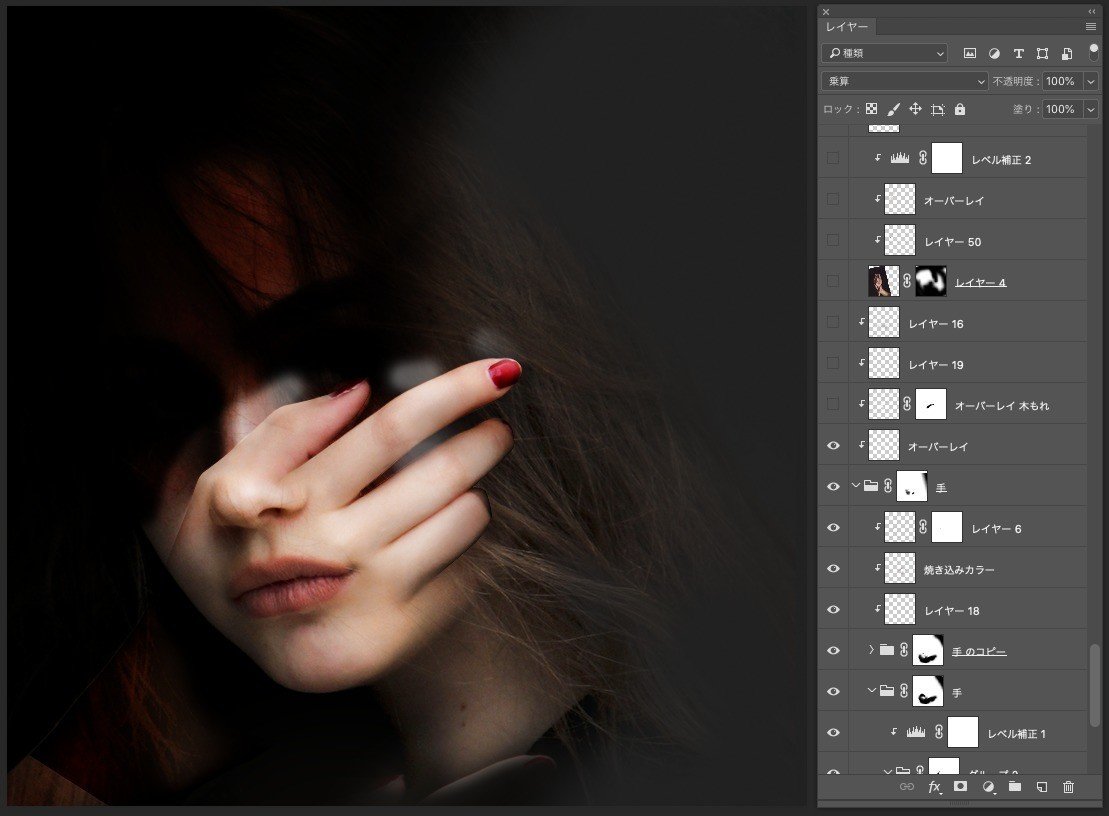The width and height of the screenshot is (1109, 816).
Task: Click the 不透明度 100% value field
Action: click(x=1062, y=81)
